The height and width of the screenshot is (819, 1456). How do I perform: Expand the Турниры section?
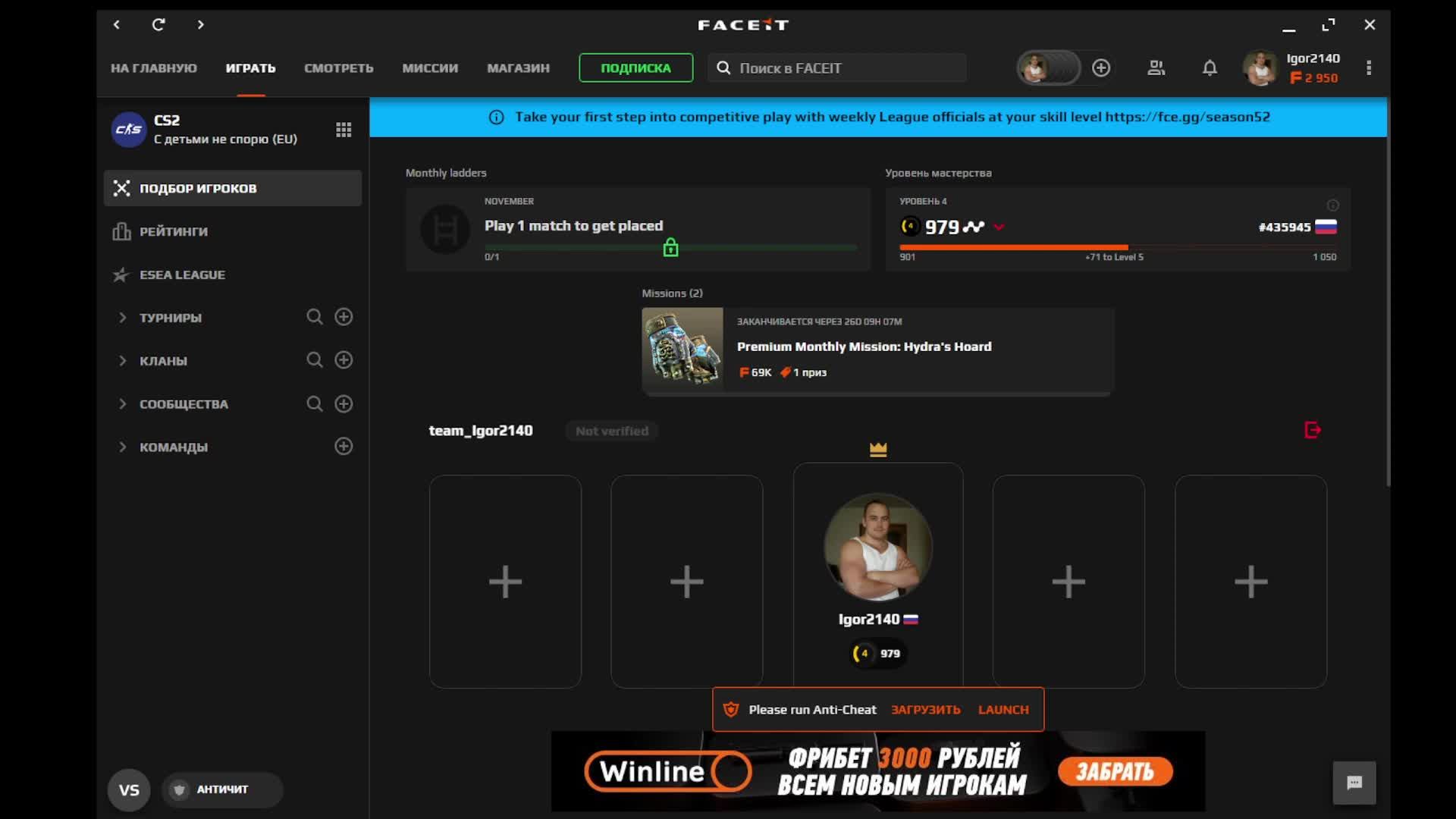[x=123, y=318]
